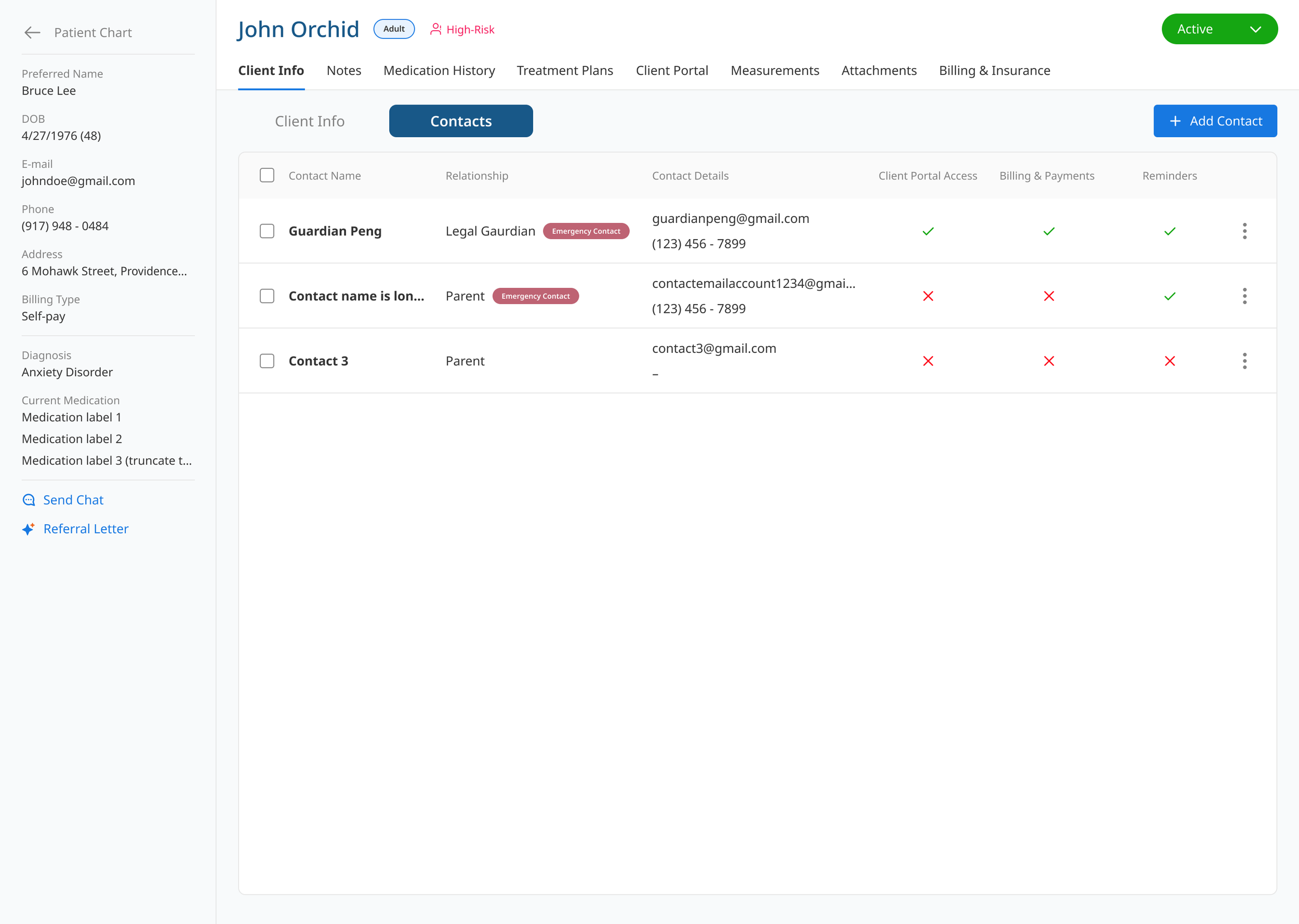Click Contact 3's red Reminders X icon
The height and width of the screenshot is (924, 1299).
coord(1169,361)
